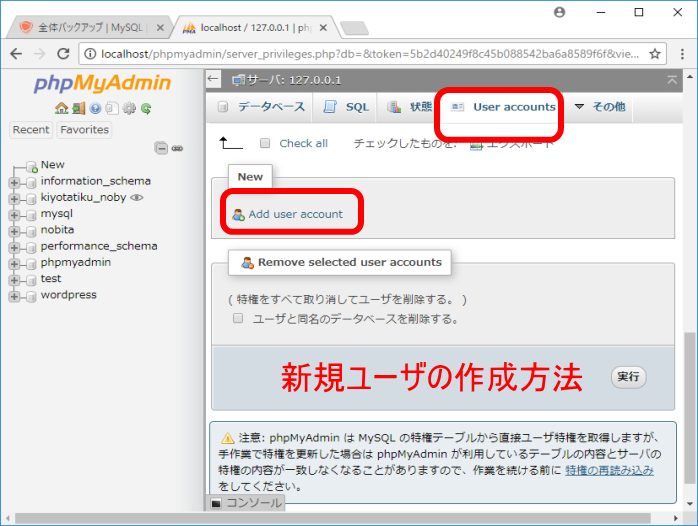698x526 pixels.
Task: Enable ユーザと同名のデータベースを削除する checkbox
Action: [238, 318]
